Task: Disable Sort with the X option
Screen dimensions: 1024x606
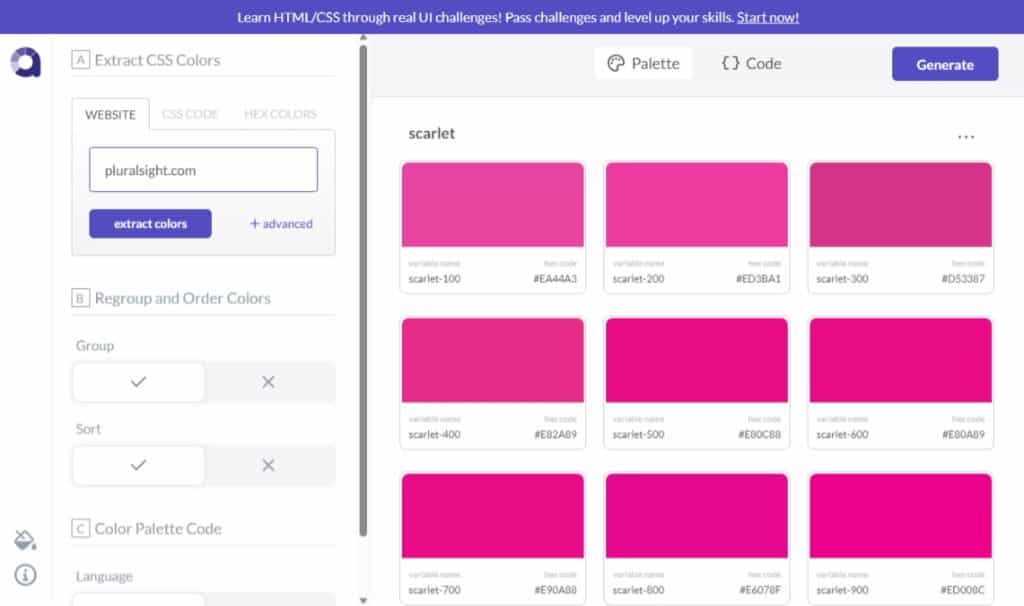Action: coord(268,465)
